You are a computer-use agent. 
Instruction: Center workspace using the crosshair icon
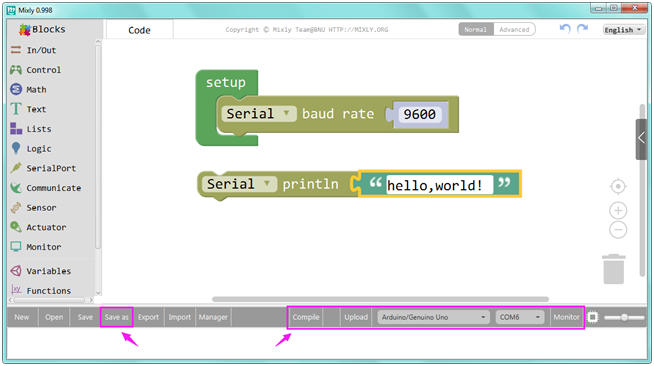tap(618, 186)
